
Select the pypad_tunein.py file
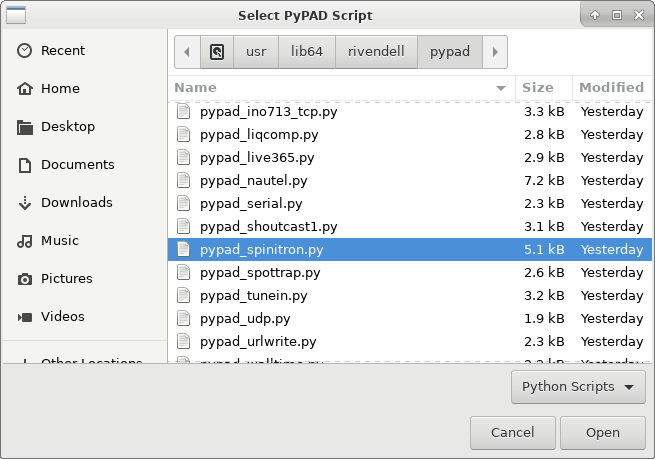[x=254, y=296]
